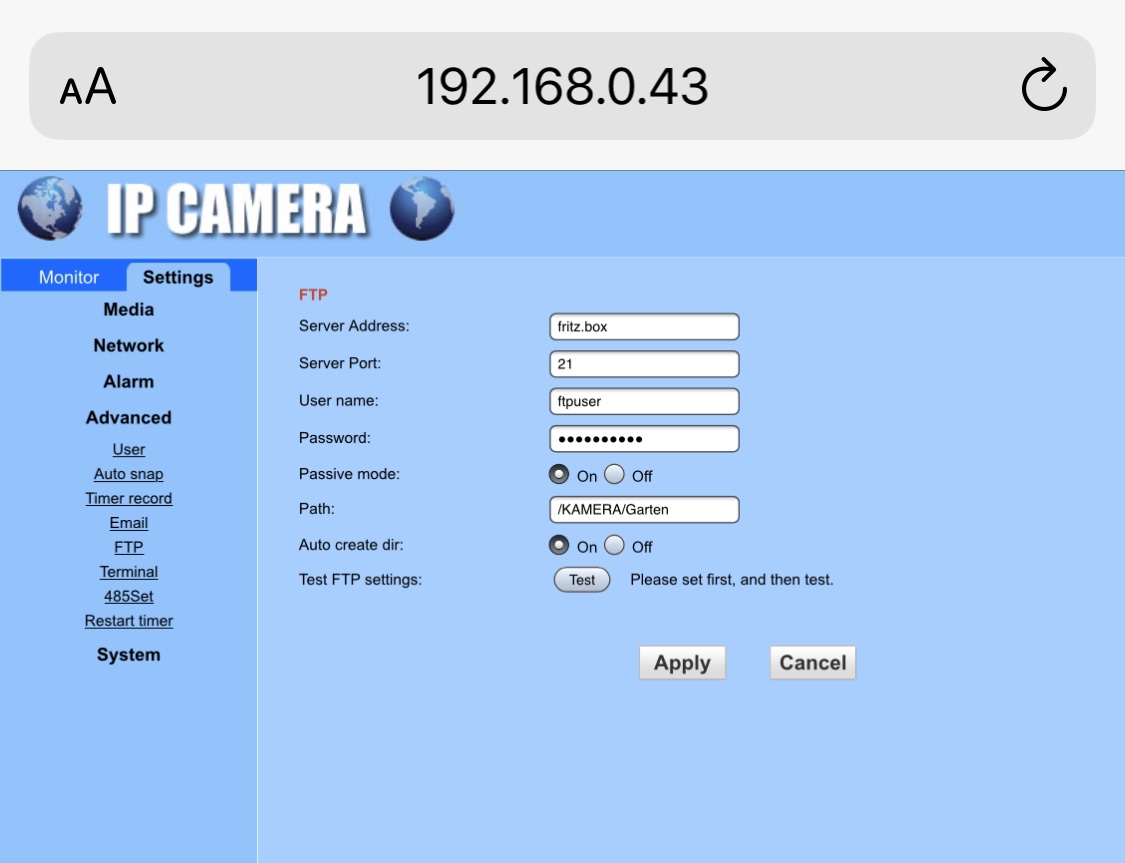Screen dimensions: 1125x863
Task: Expand the Media settings section
Action: 129,310
